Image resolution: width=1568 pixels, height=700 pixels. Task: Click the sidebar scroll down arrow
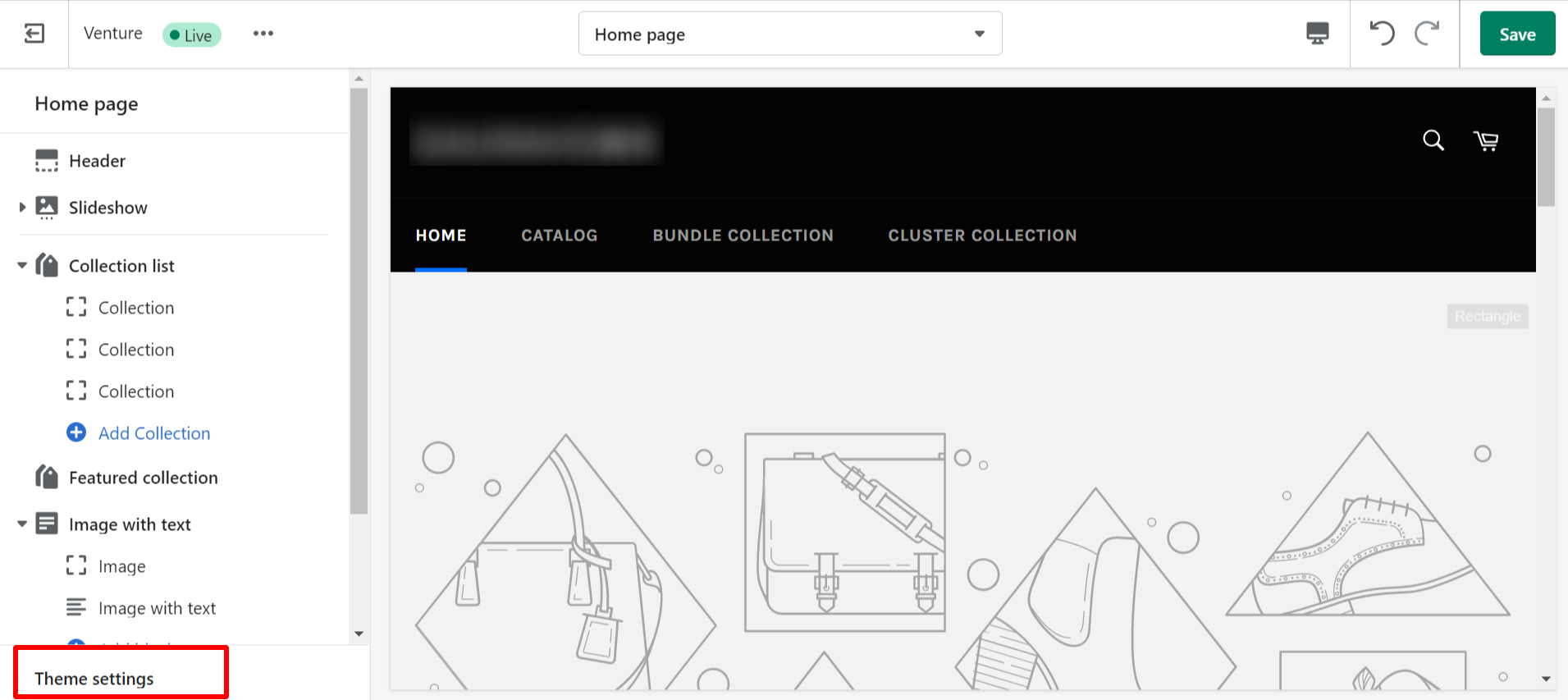point(359,634)
